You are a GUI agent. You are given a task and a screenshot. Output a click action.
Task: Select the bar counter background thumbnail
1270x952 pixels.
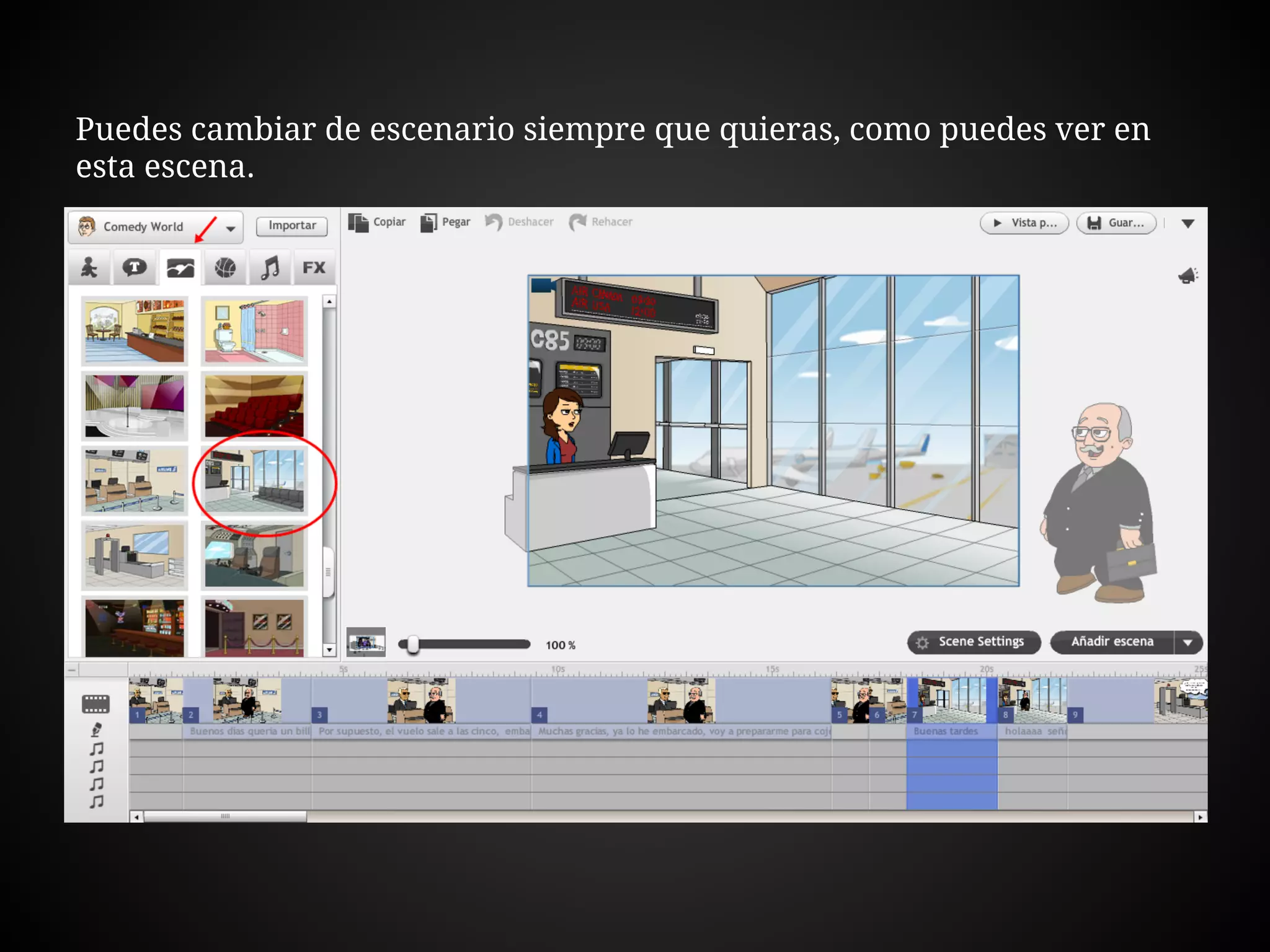pos(135,628)
